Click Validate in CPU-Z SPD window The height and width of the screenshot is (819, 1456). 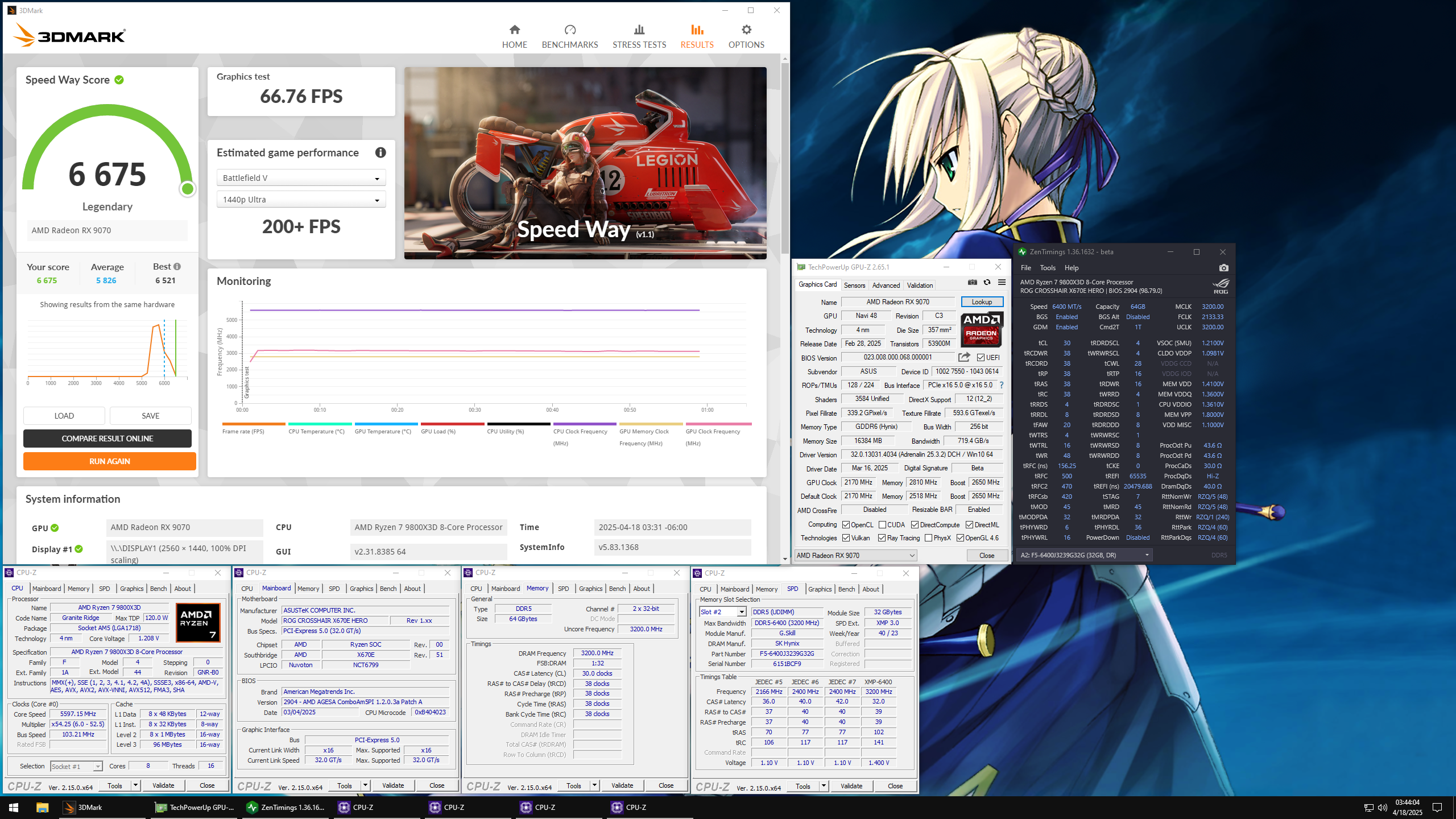click(x=851, y=786)
